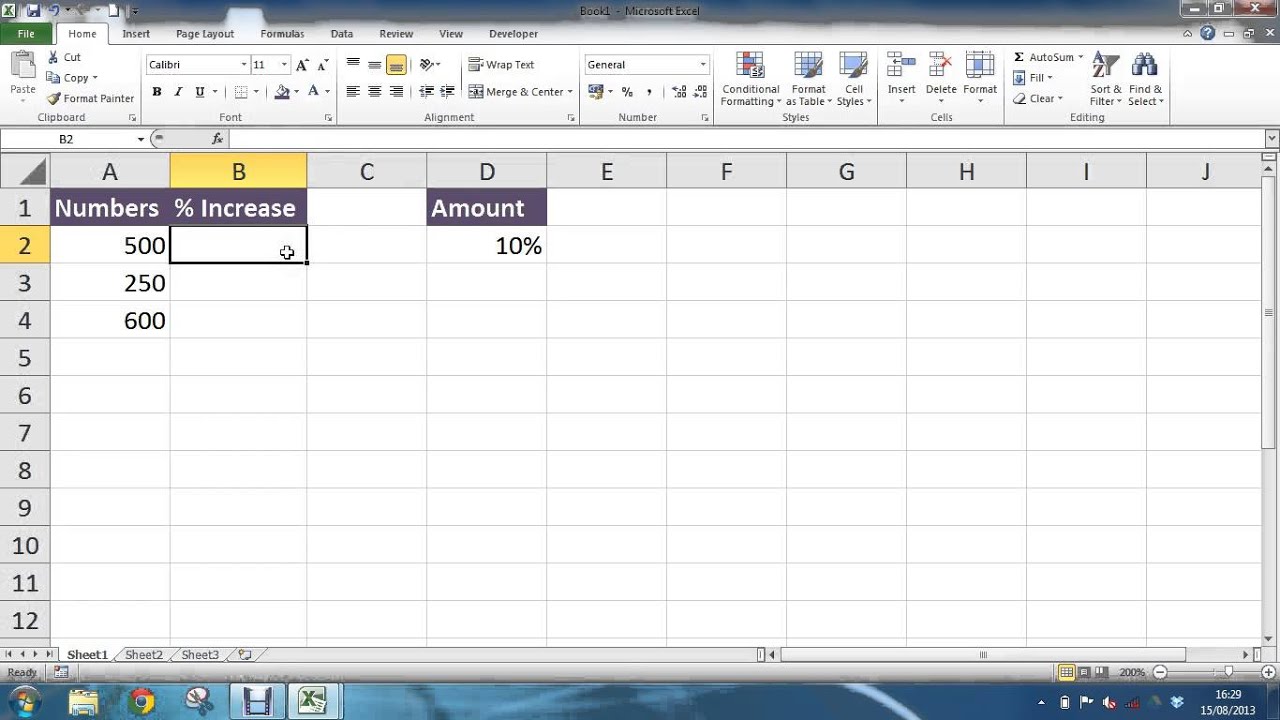
Task: Click the Cut command
Action: click(x=66, y=57)
